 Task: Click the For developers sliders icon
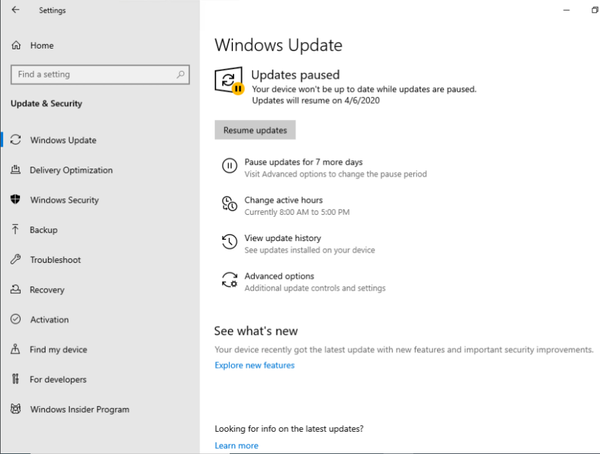pyautogui.click(x=15, y=379)
